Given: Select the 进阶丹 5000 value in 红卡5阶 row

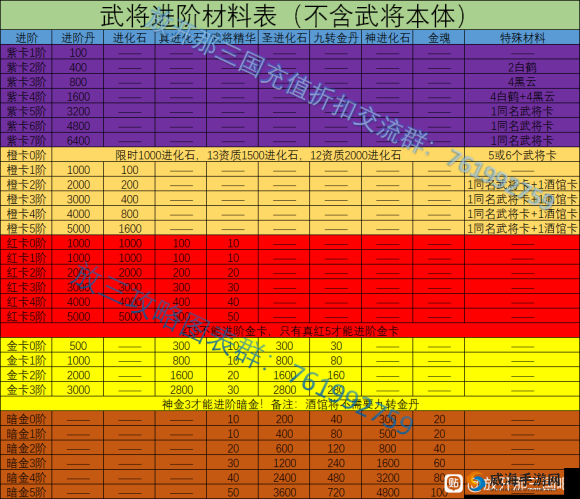Looking at the screenshot, I should pos(78,316).
